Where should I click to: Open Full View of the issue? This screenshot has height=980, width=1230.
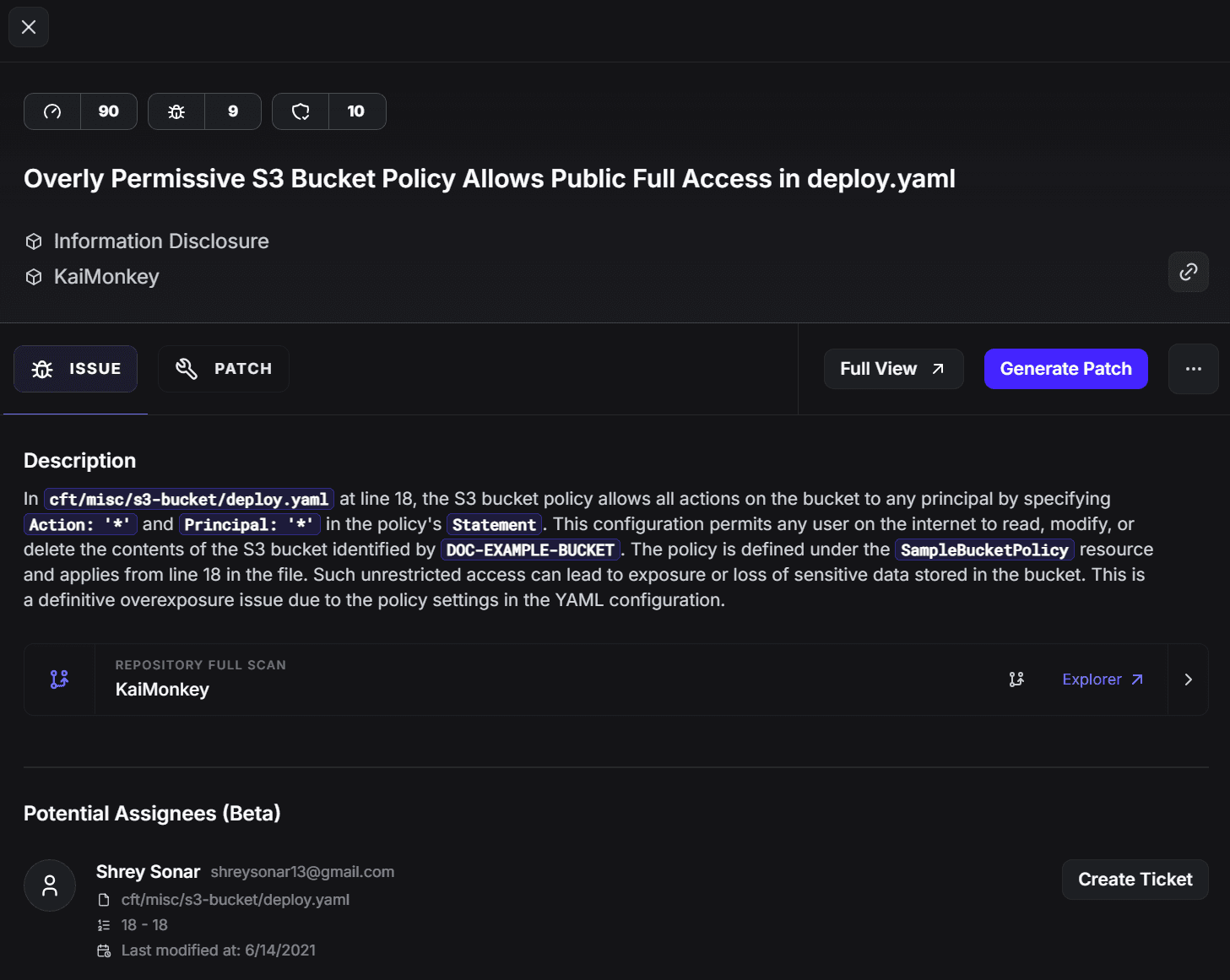click(893, 369)
